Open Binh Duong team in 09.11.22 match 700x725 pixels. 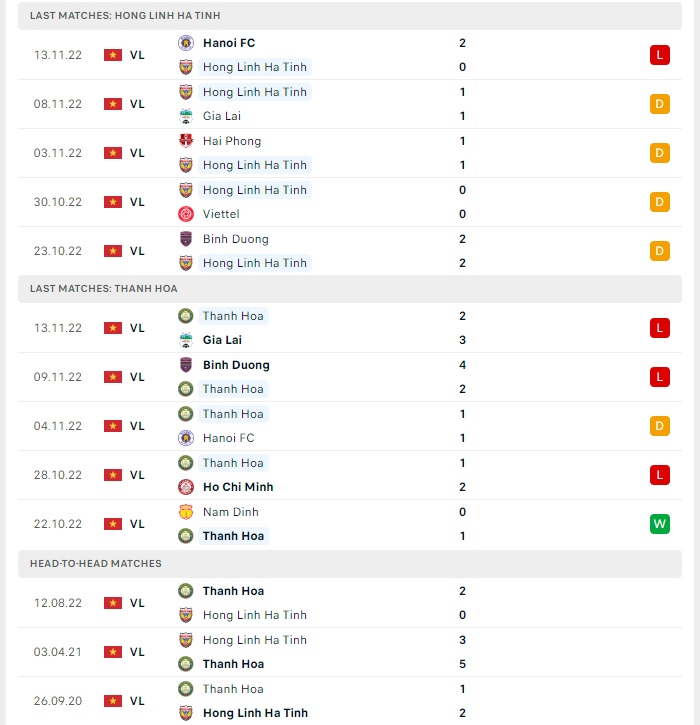tap(236, 365)
